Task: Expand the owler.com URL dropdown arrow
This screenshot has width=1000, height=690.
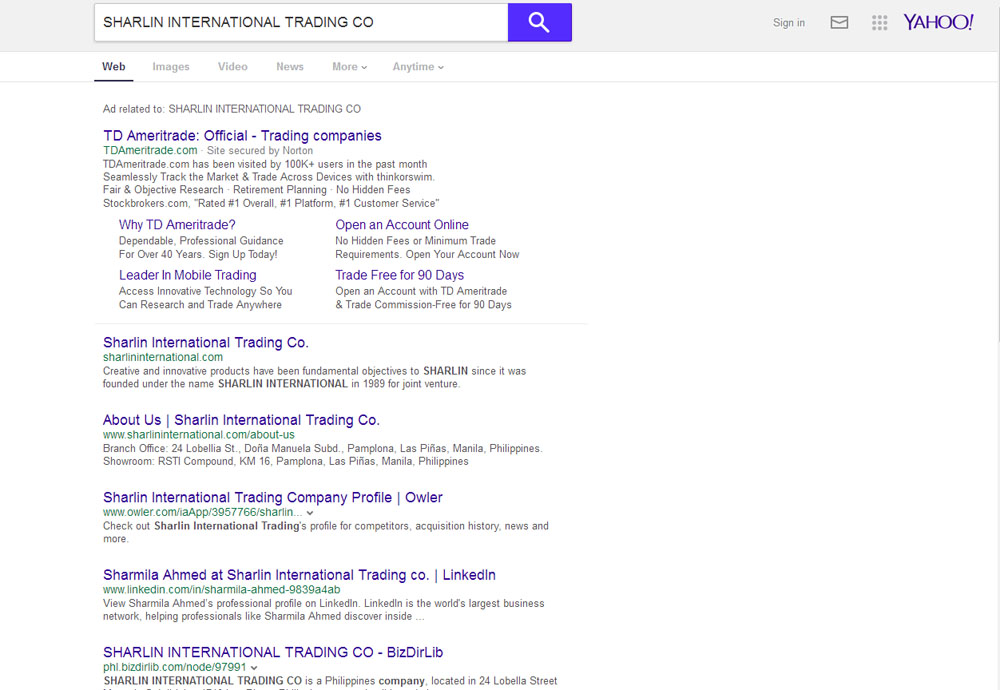Action: click(x=310, y=513)
